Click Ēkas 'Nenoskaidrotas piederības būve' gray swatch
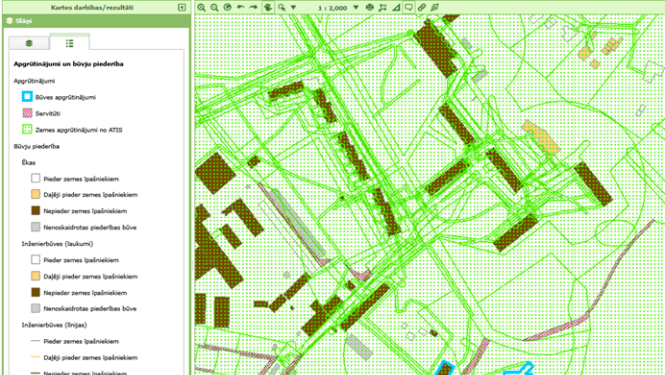Viewport: 665px width, 375px height. pos(36,227)
